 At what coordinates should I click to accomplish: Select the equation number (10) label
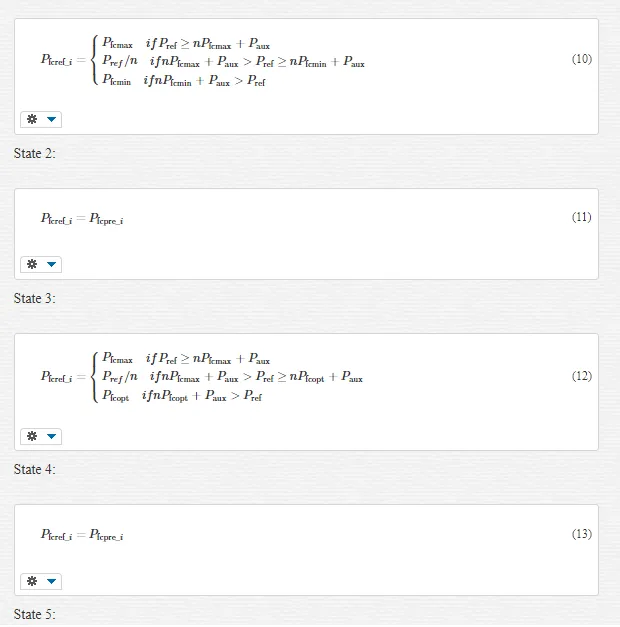[x=582, y=59]
